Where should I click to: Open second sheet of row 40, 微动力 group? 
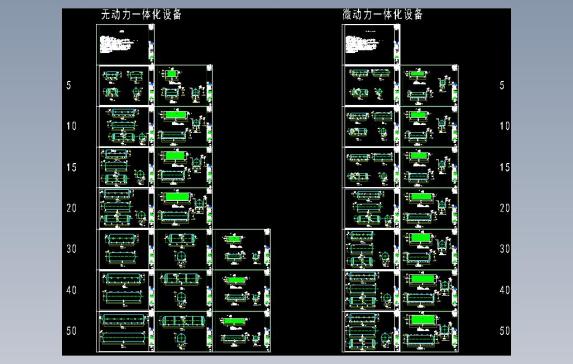tap(429, 291)
